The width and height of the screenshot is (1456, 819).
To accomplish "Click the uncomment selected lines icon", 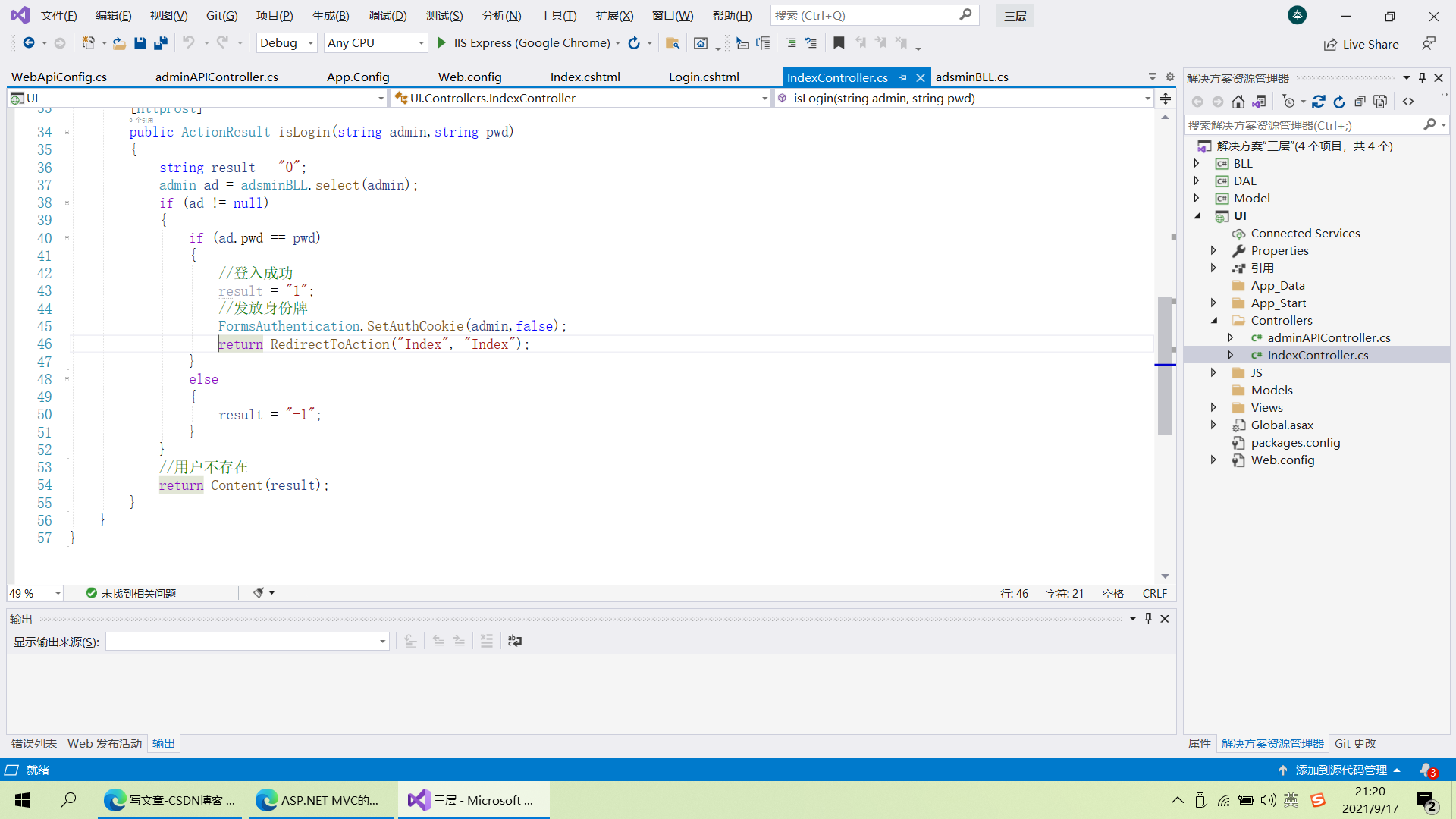I will tap(811, 43).
